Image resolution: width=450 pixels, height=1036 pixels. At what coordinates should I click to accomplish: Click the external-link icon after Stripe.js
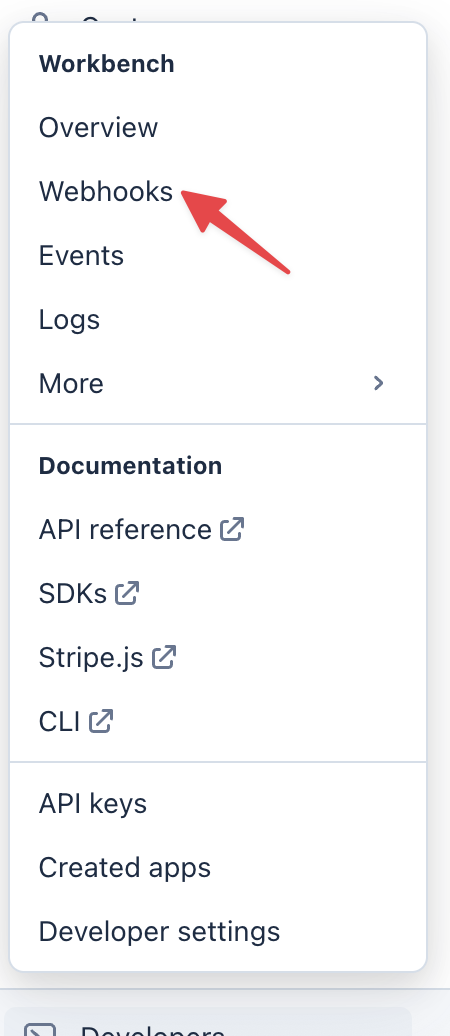(x=164, y=657)
